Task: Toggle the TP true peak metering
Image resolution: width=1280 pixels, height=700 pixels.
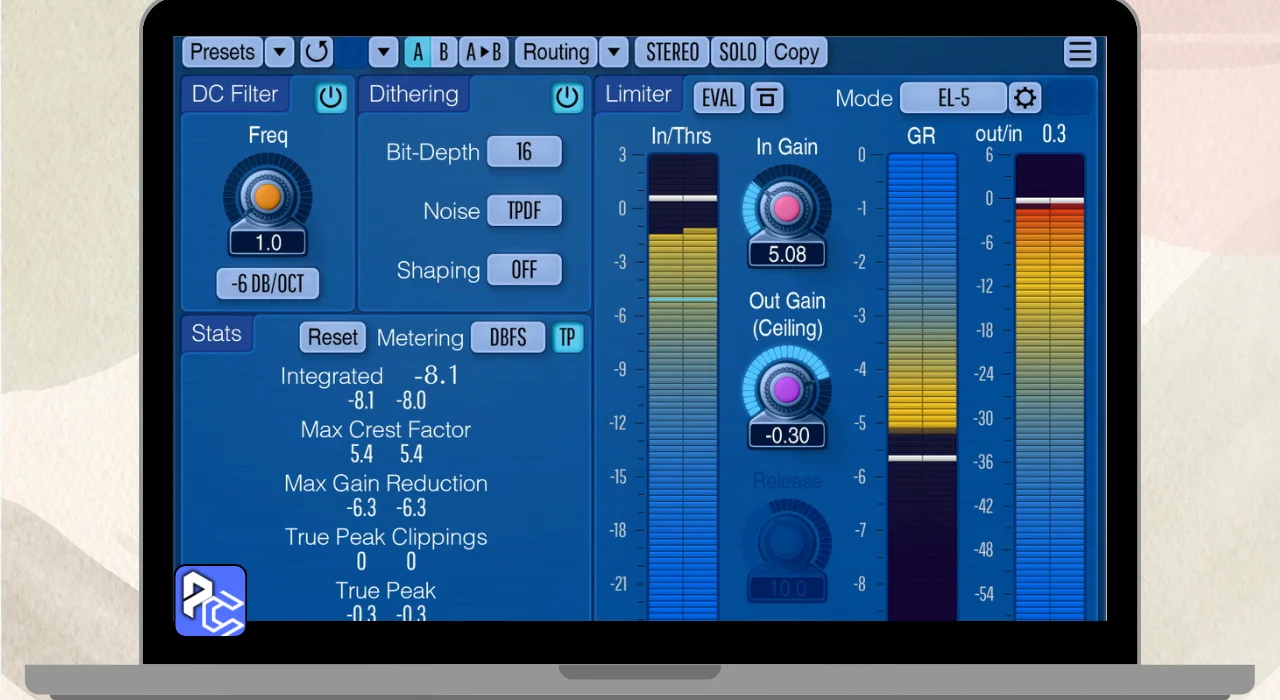Action: 567,338
